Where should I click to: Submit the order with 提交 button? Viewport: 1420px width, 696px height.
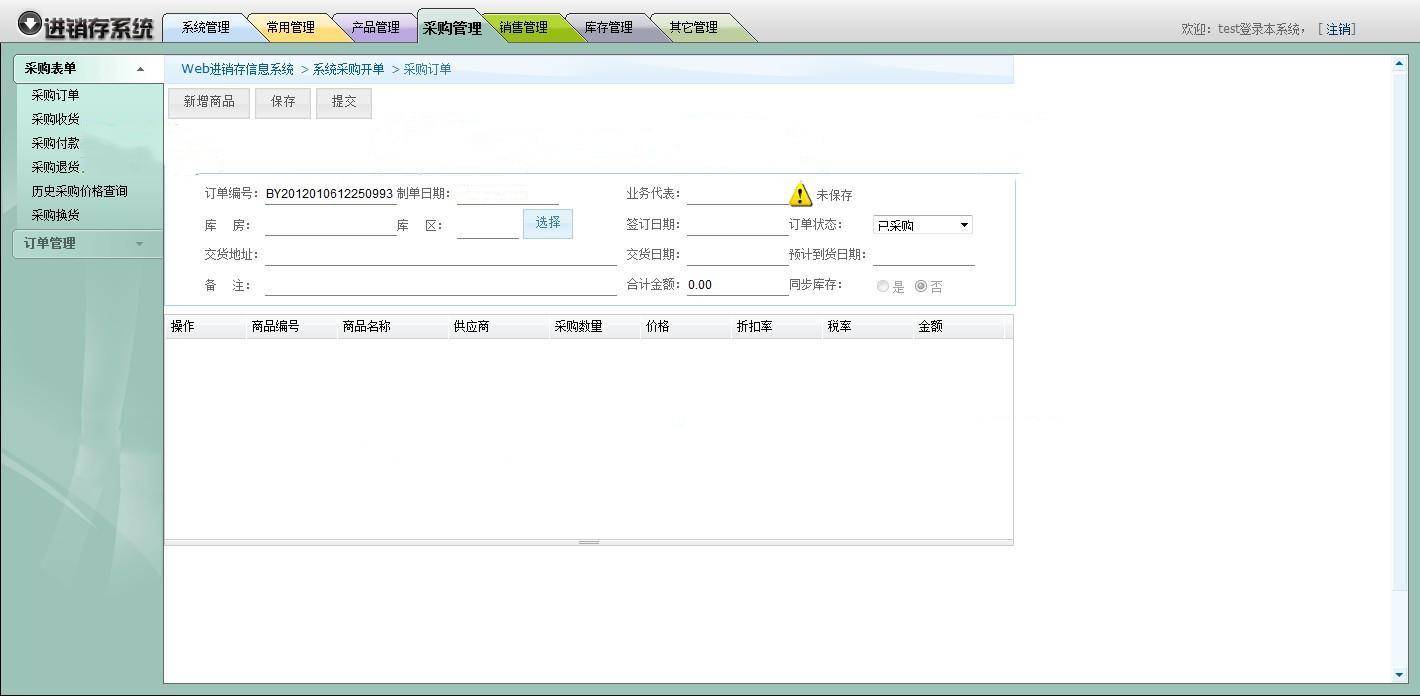click(x=344, y=102)
